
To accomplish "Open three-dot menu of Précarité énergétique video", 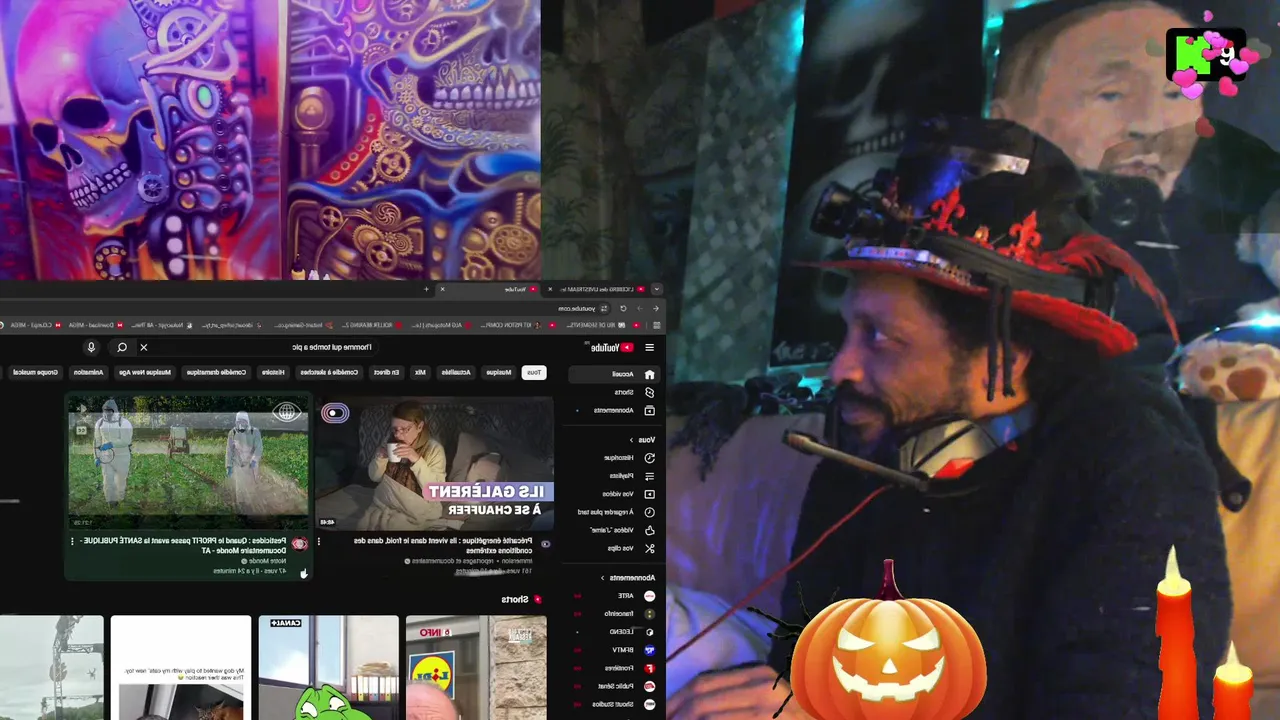I will coord(319,541).
